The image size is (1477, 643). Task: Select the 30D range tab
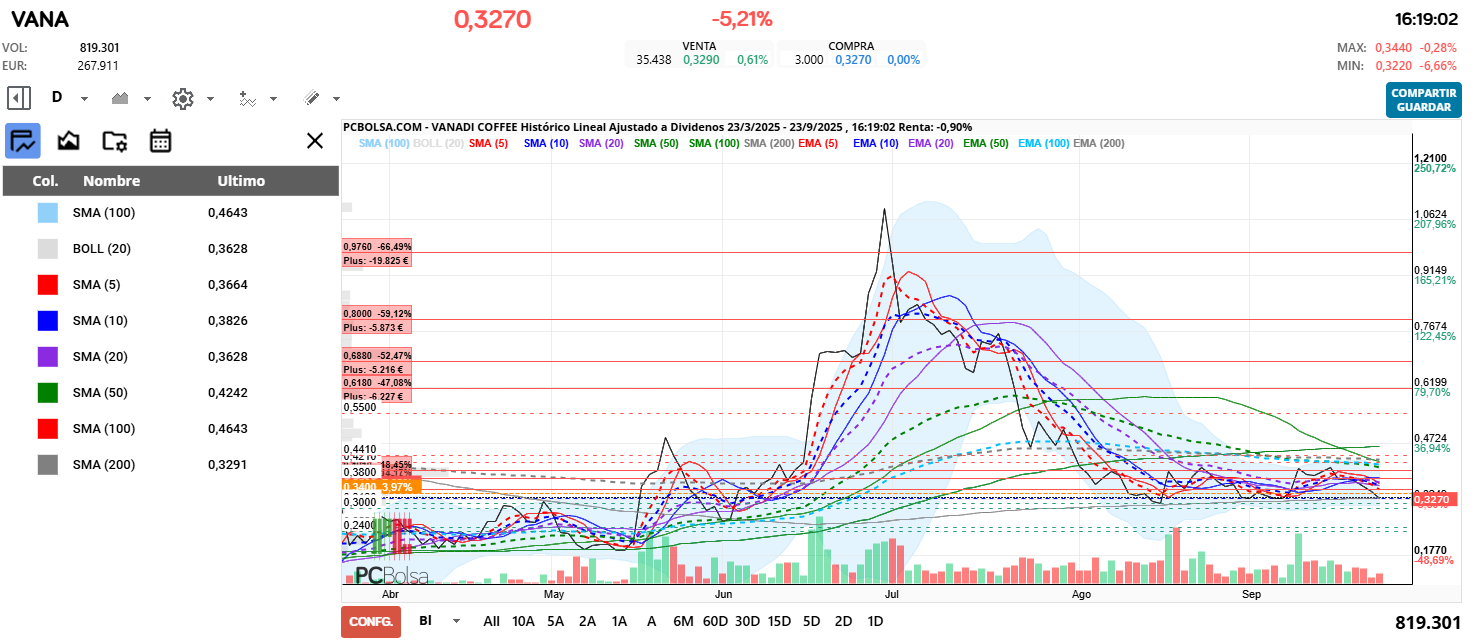(747, 621)
